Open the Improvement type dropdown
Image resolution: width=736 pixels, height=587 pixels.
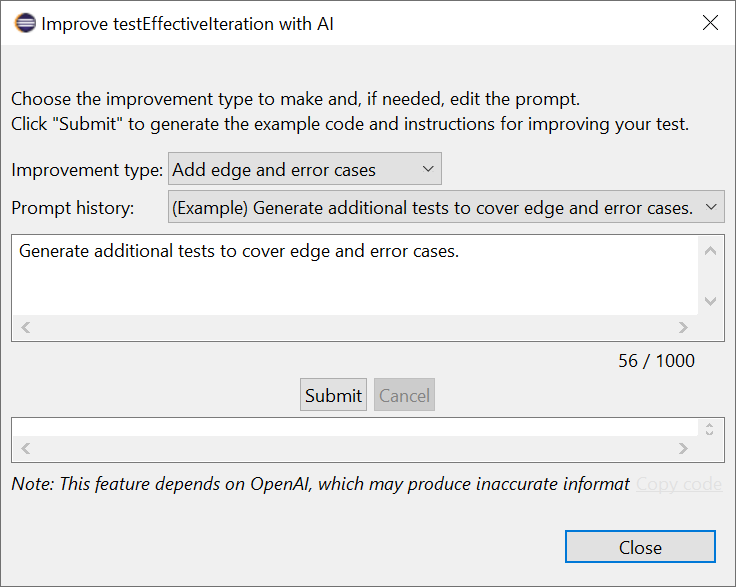(305, 169)
